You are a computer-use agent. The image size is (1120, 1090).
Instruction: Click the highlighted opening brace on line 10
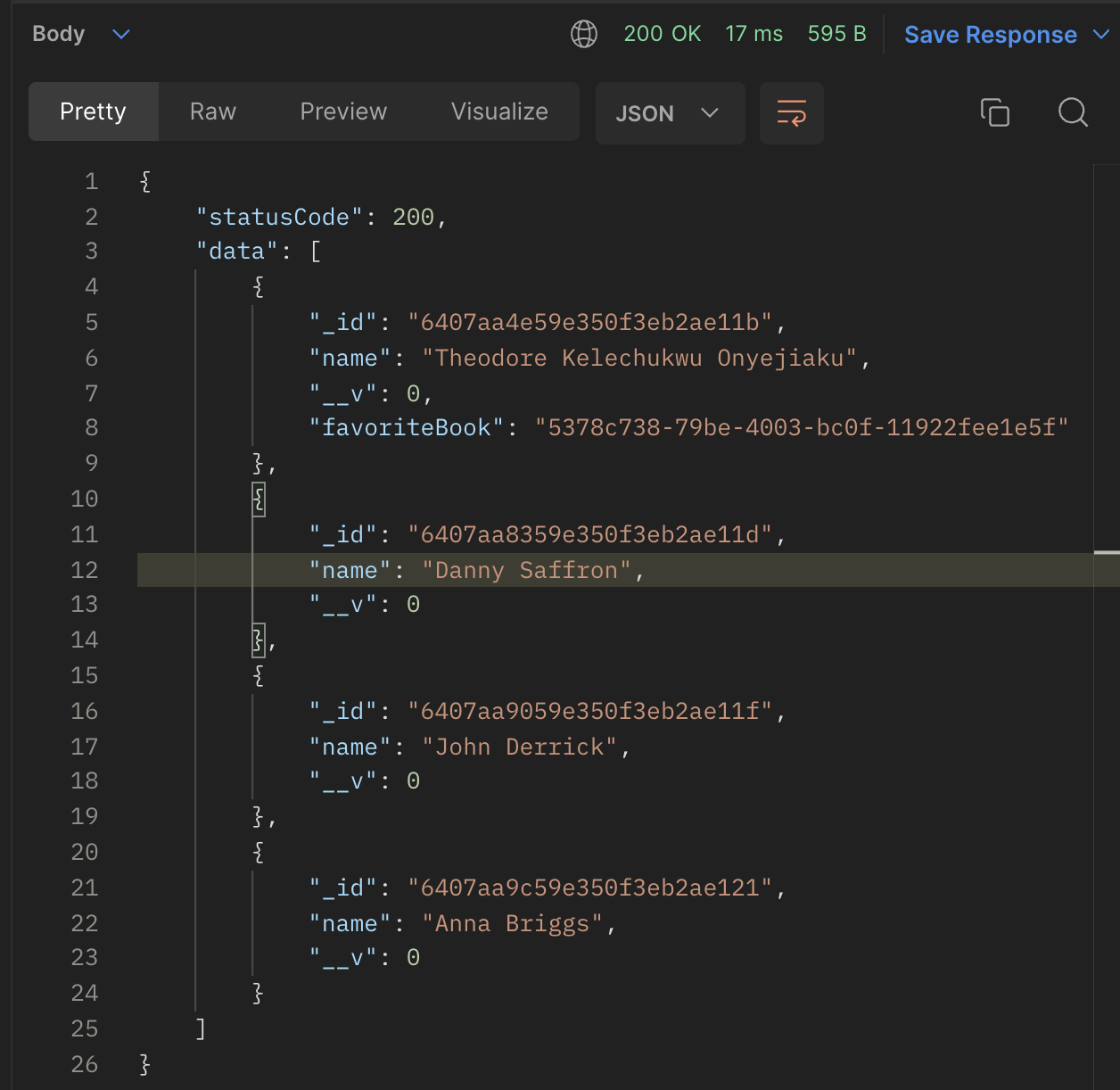pyautogui.click(x=259, y=499)
